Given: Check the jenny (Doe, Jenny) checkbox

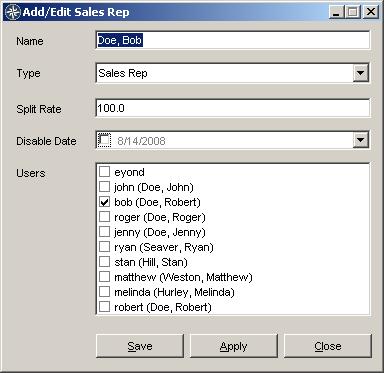Looking at the screenshot, I should click(x=104, y=232).
